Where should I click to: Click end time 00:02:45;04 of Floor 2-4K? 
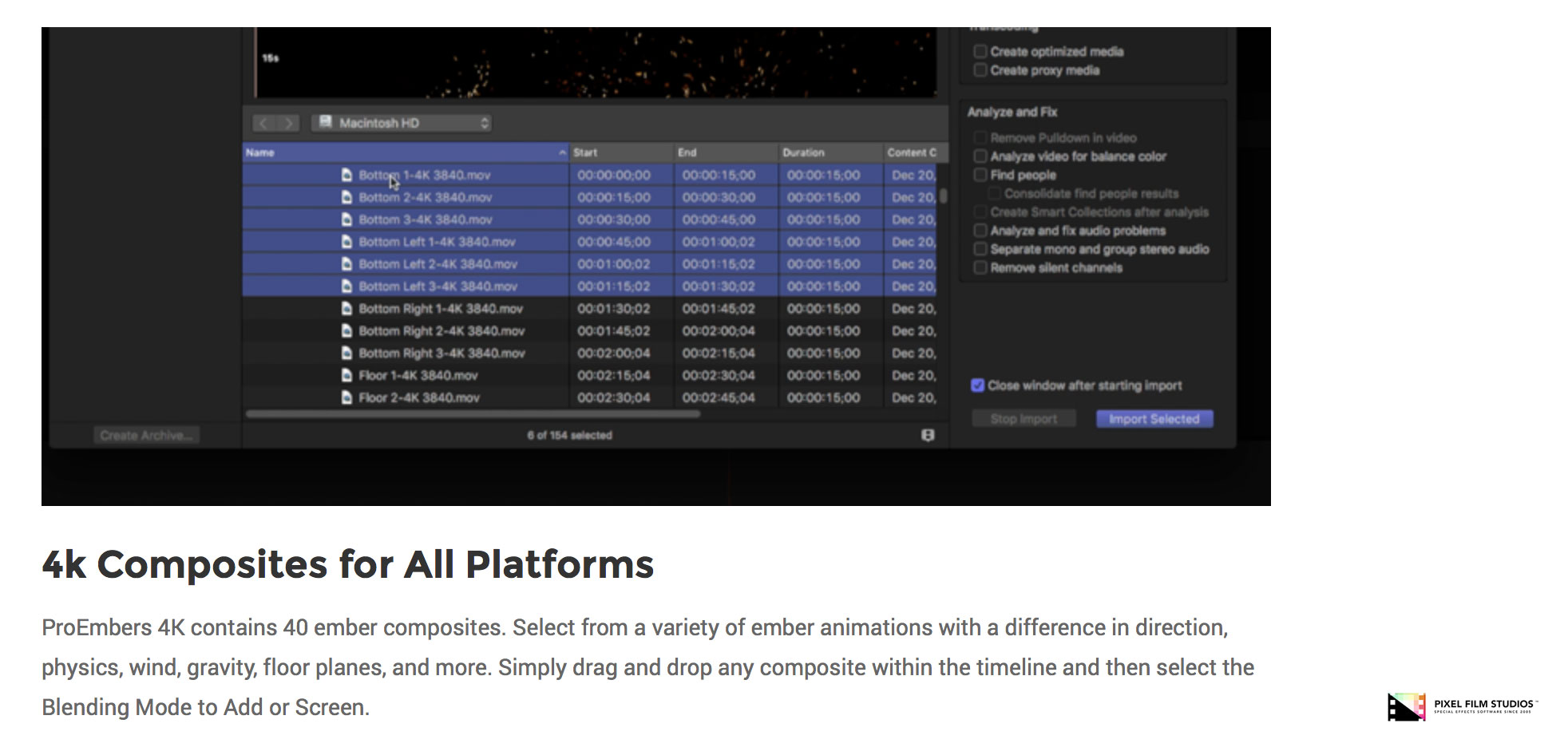(x=719, y=397)
